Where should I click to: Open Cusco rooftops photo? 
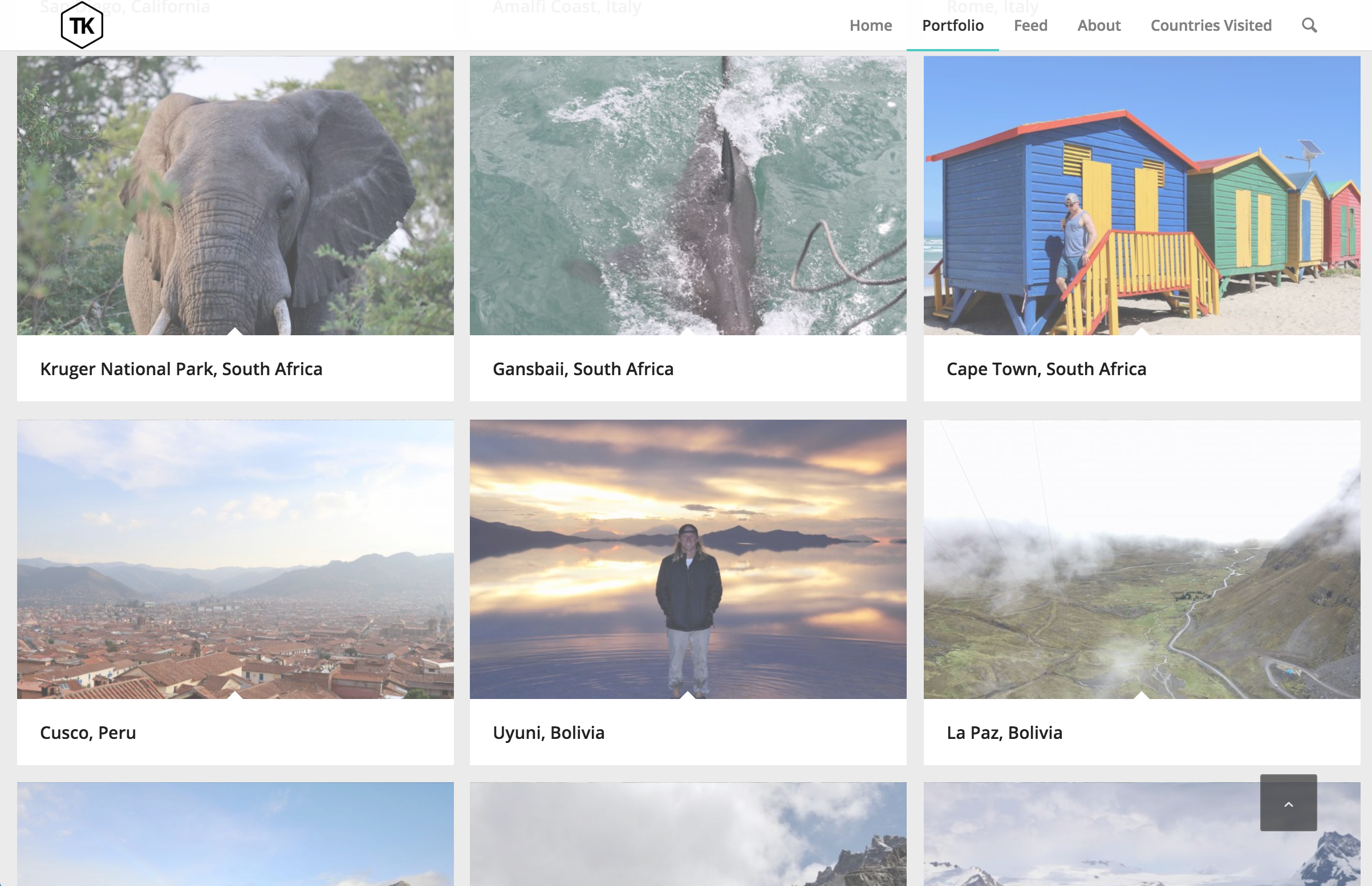coord(236,559)
